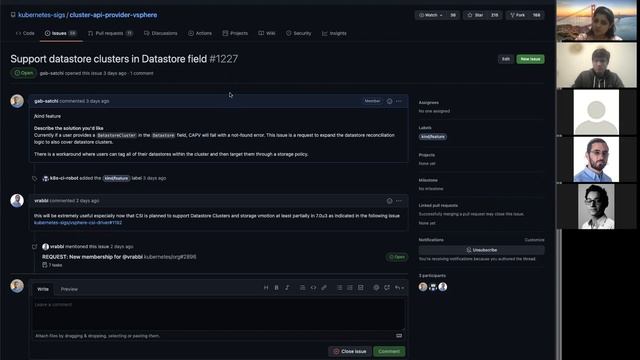Open Projects section in sidebar
Screen dimensions: 640x360
(x=427, y=155)
